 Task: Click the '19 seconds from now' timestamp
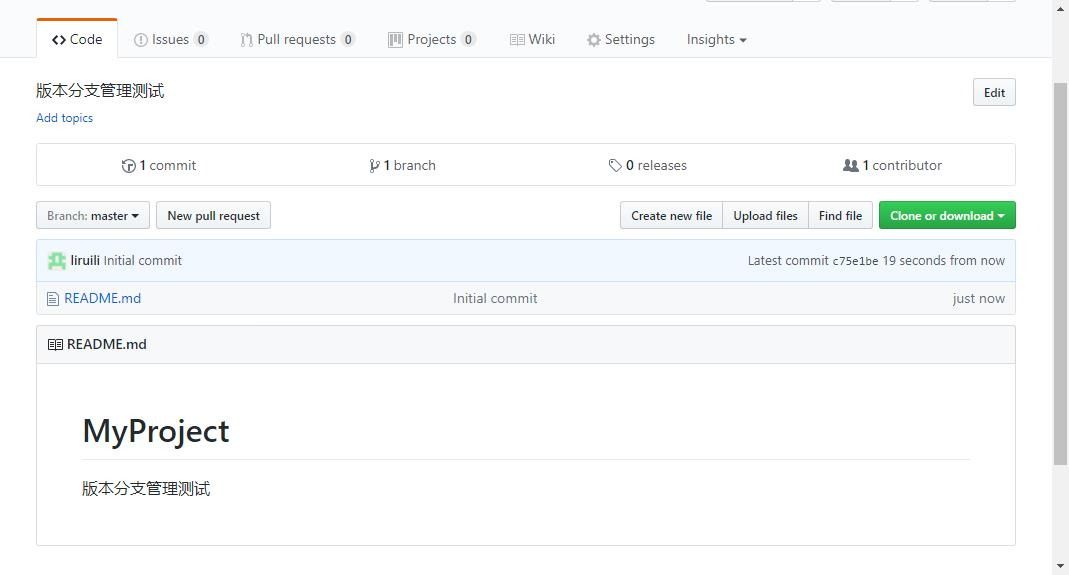[x=944, y=261]
